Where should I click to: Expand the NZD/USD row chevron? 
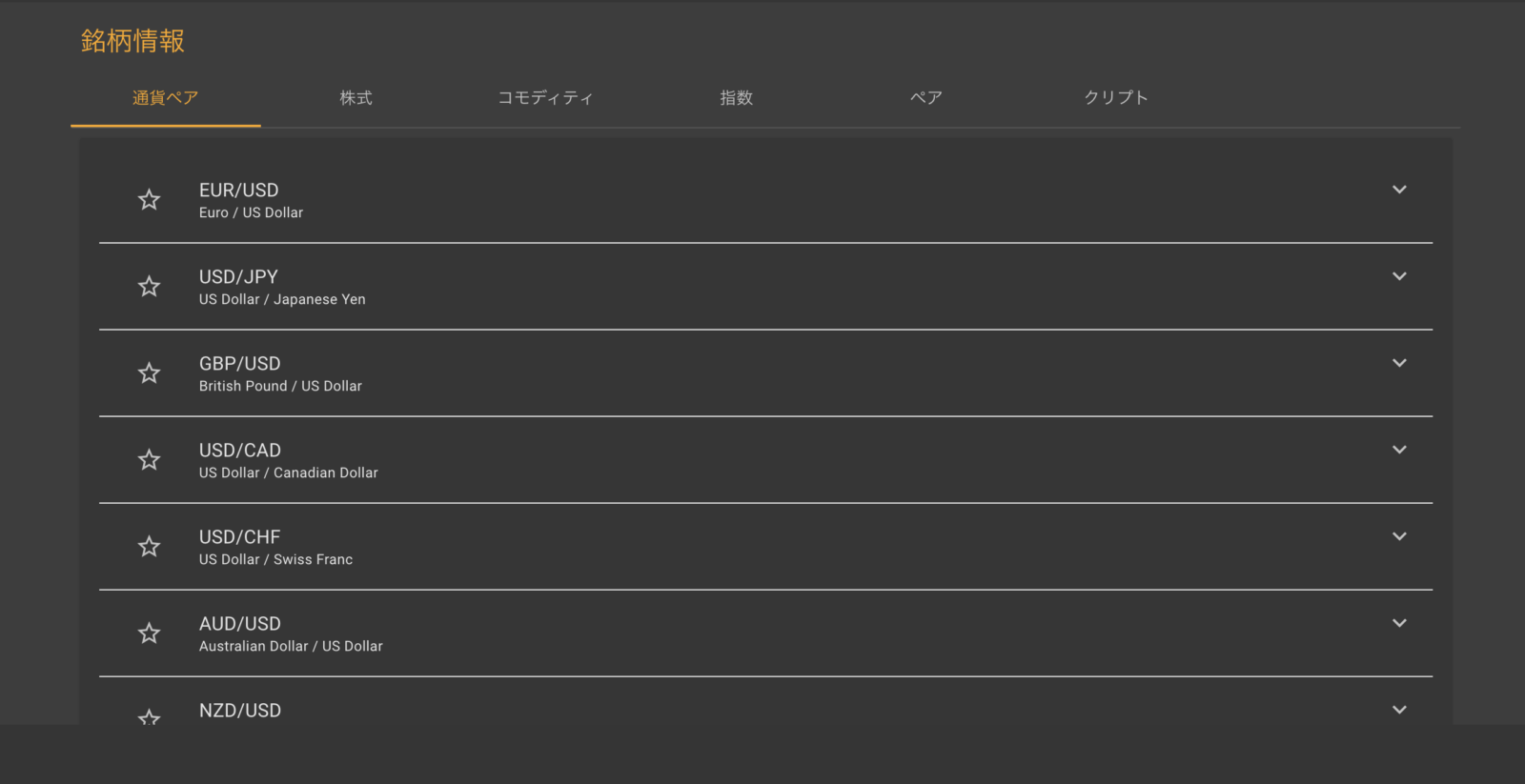pyautogui.click(x=1399, y=710)
